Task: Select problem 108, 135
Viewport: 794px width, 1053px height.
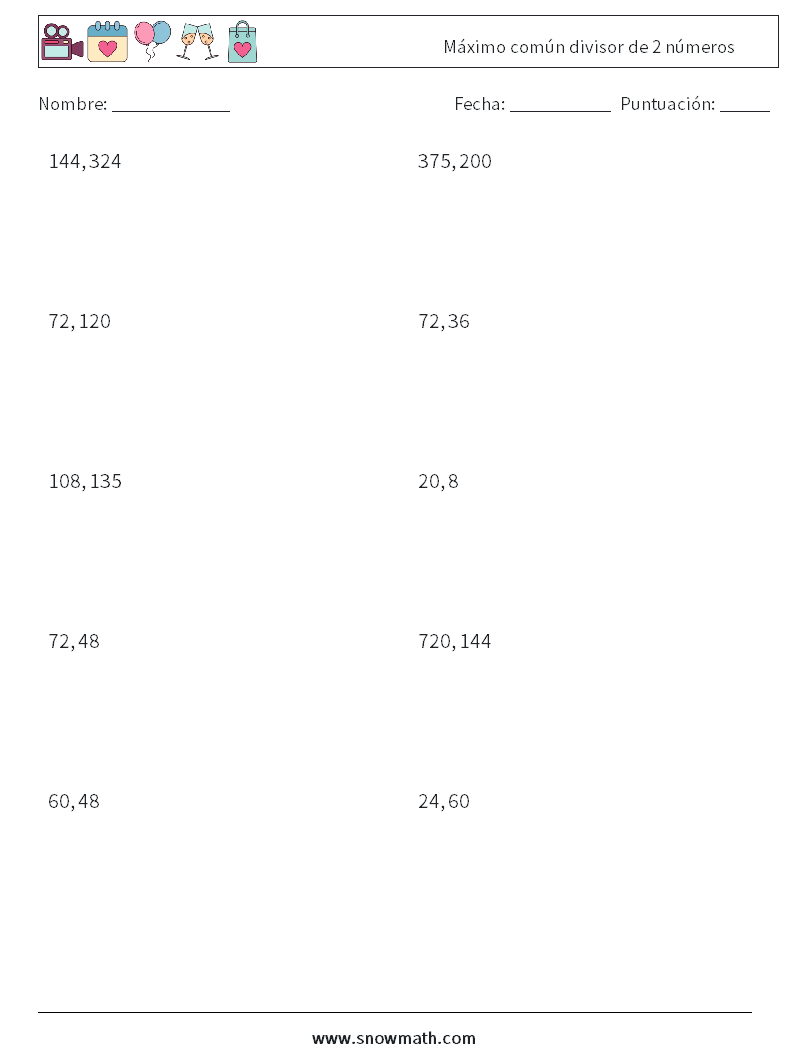Action: [x=85, y=482]
